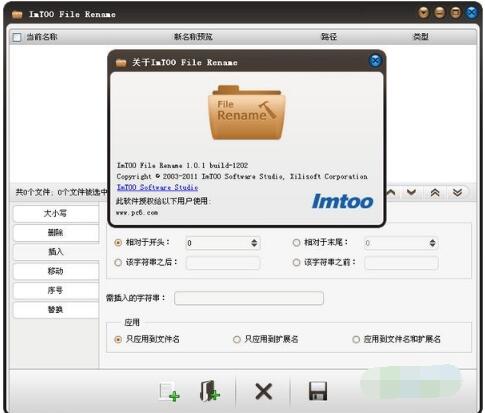Select 只应用到扩展名 radio option

pos(237,339)
